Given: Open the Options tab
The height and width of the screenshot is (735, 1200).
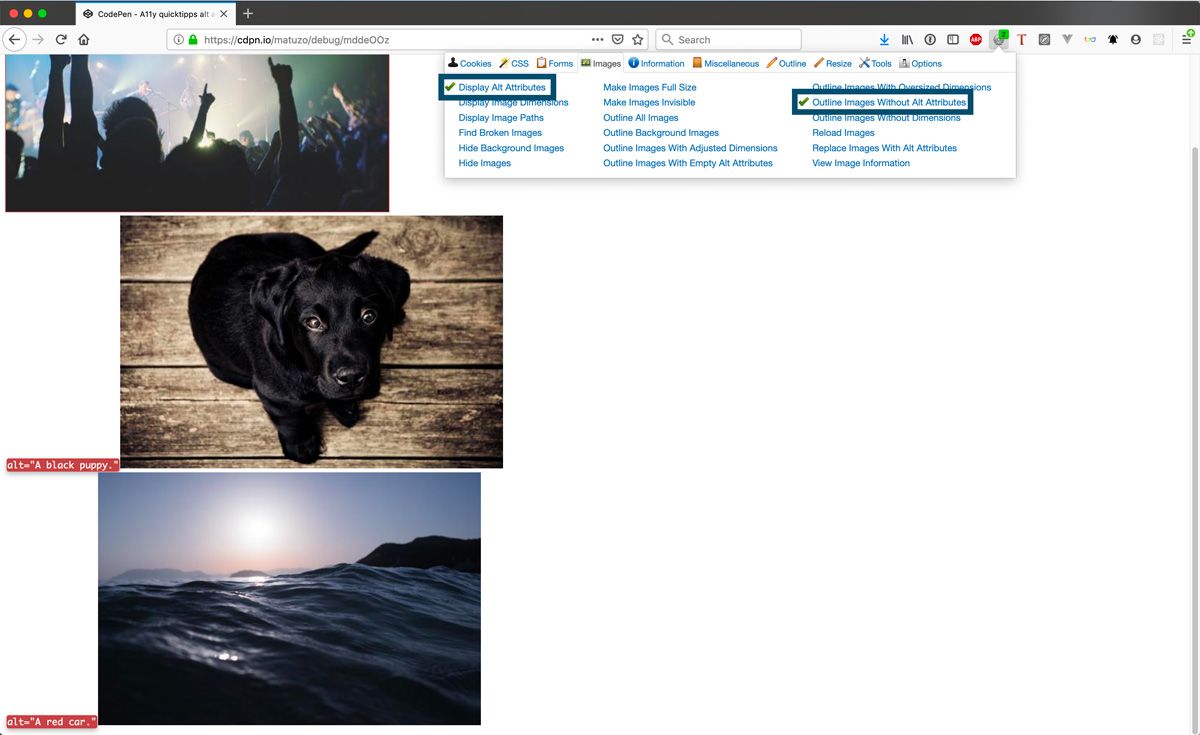Looking at the screenshot, I should point(921,63).
